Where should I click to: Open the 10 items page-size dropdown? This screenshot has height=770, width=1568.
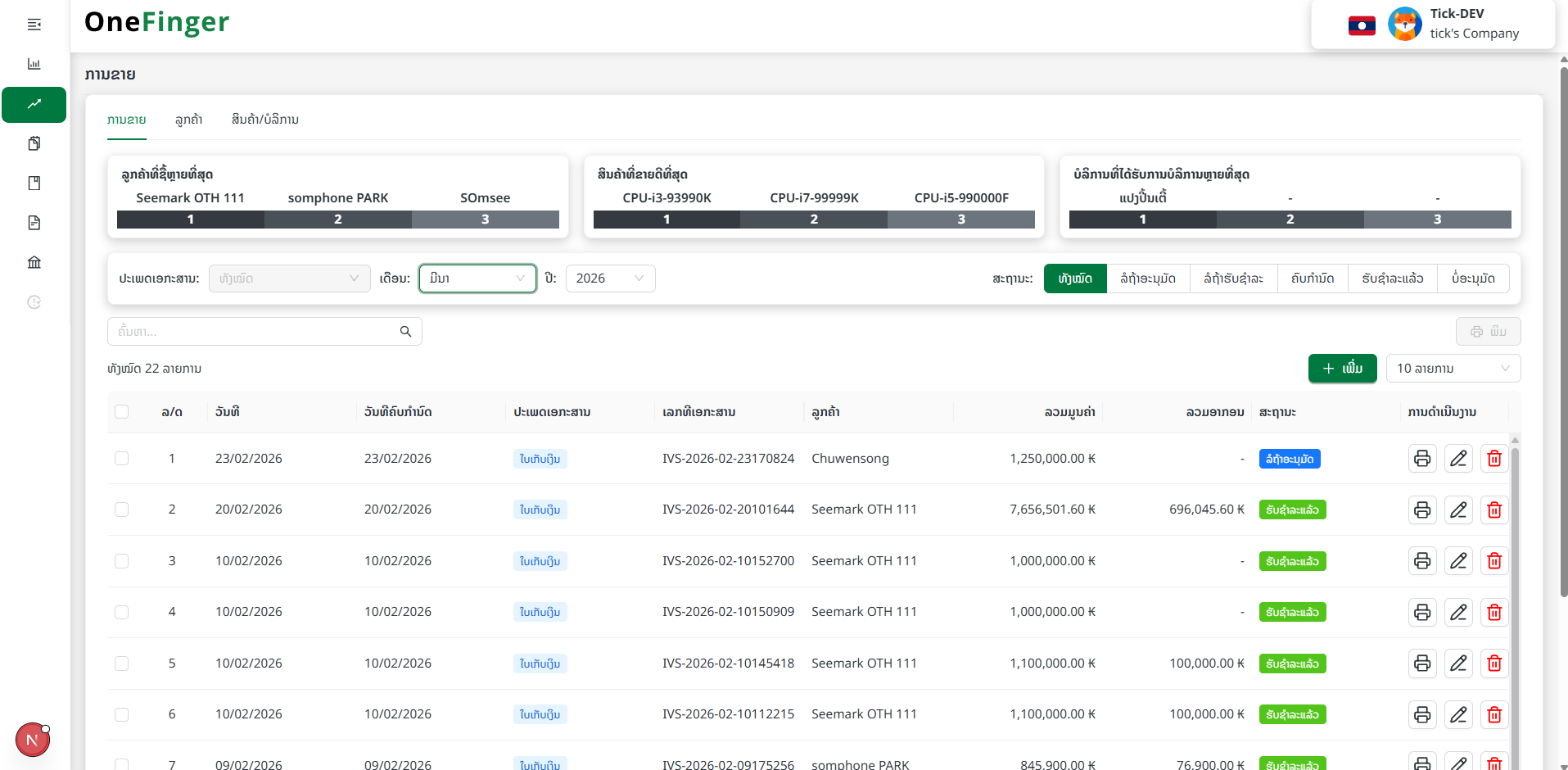coord(1453,369)
